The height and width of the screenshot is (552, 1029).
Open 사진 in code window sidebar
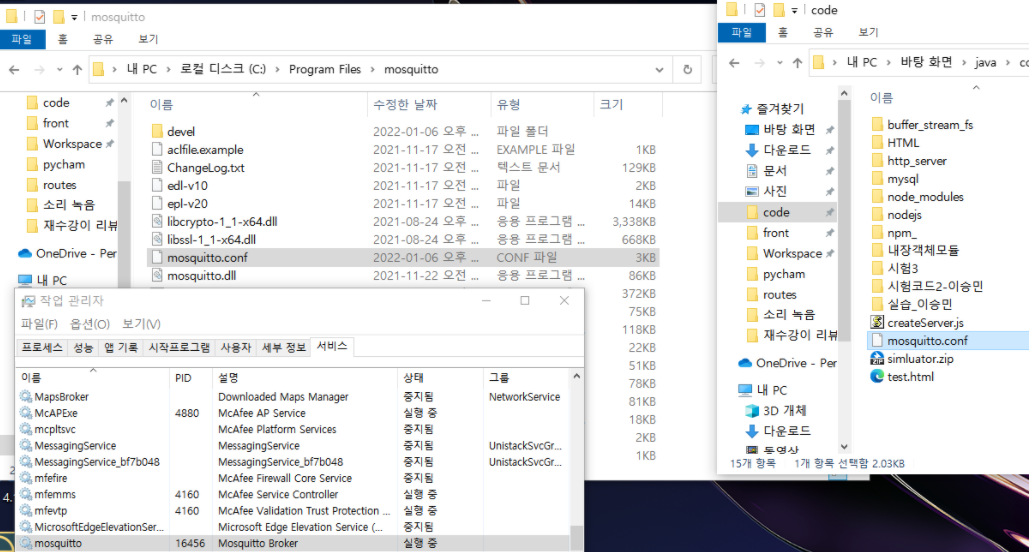click(x=775, y=191)
